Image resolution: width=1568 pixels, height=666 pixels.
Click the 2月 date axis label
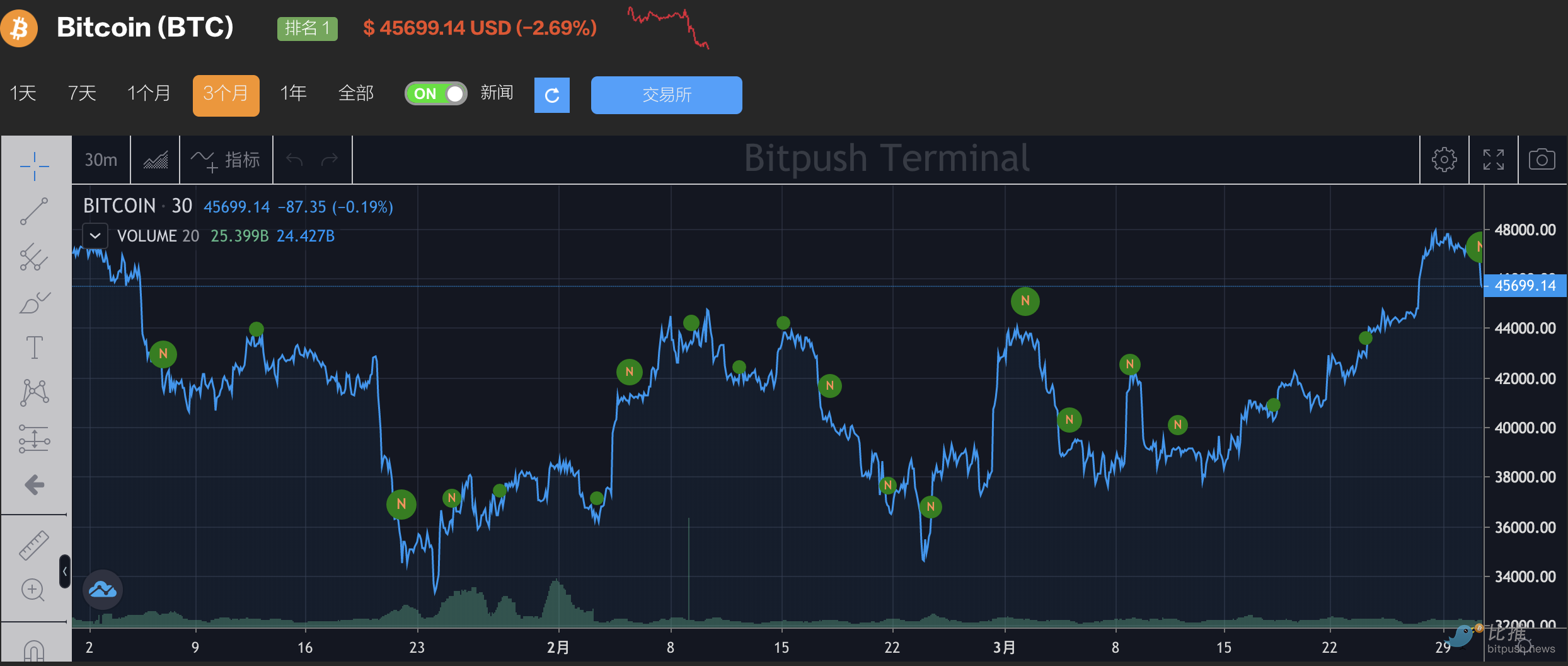coord(558,648)
